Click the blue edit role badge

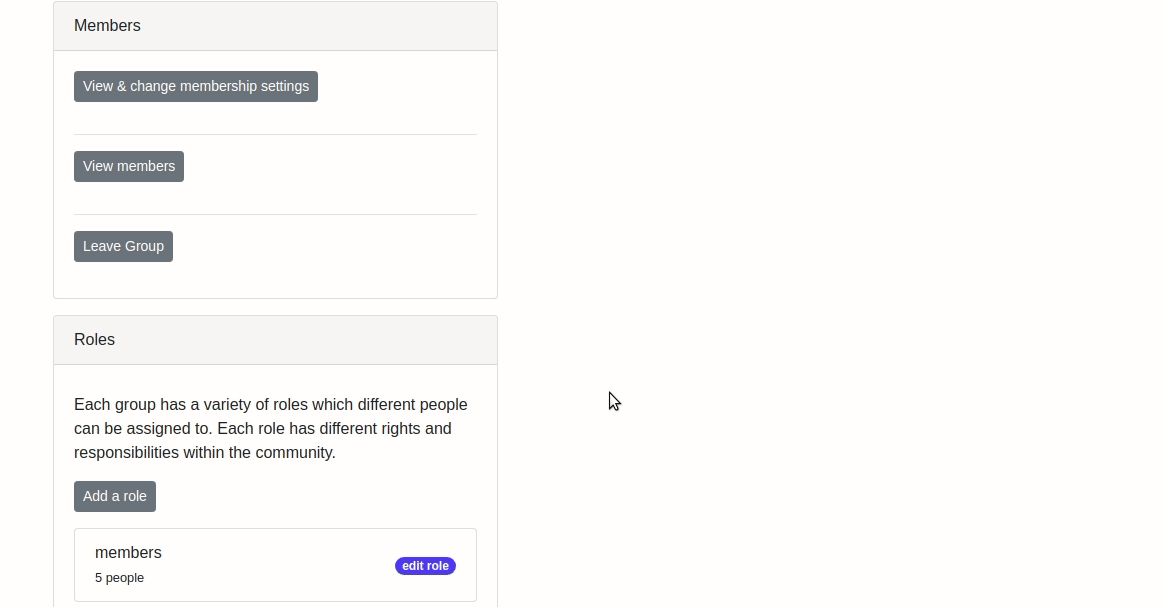(x=425, y=566)
